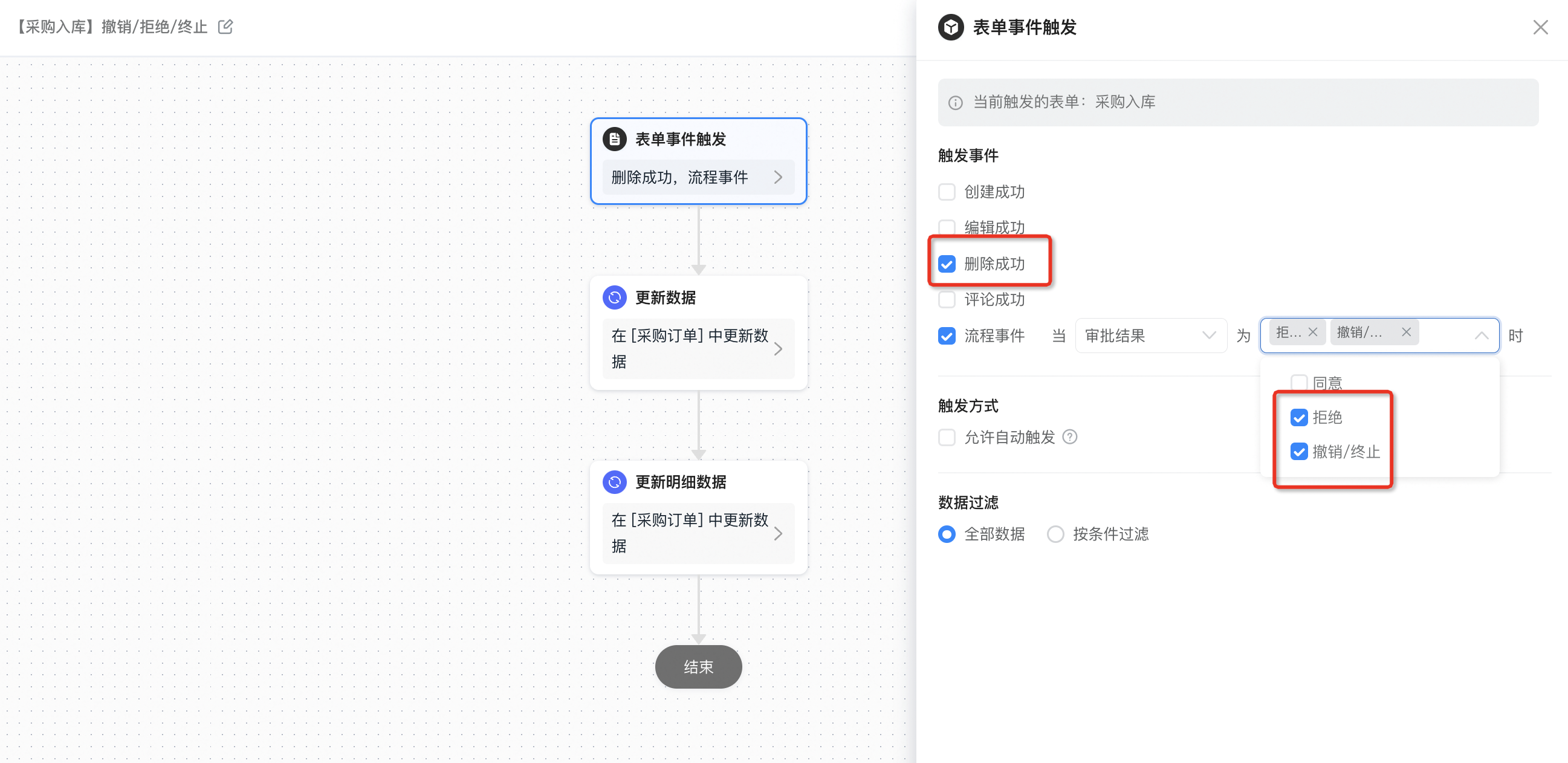Uncheck the 流程事件 checkbox
Viewport: 1568px width, 763px height.
coord(947,336)
